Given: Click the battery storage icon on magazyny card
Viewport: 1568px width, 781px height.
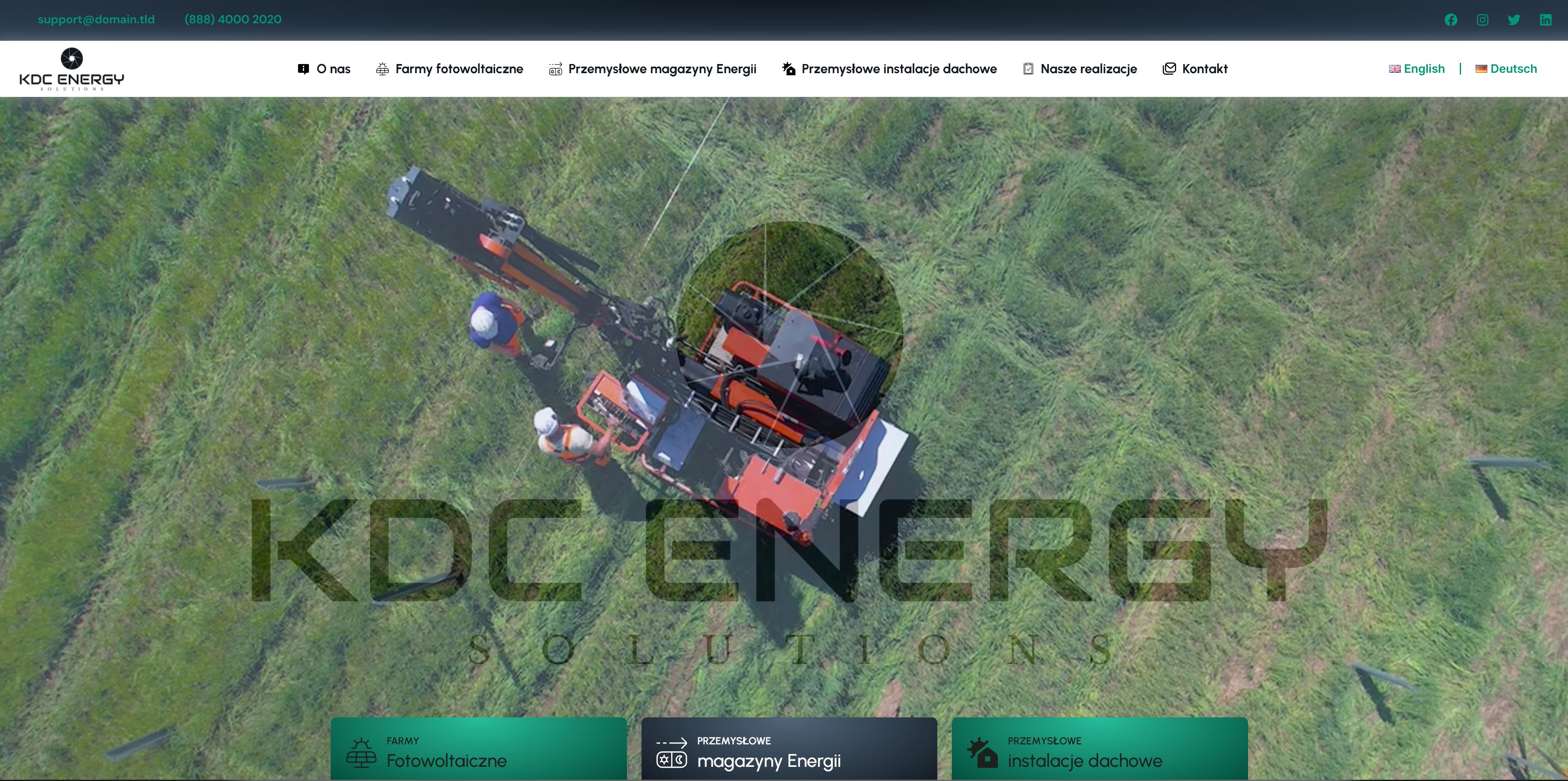Looking at the screenshot, I should [671, 753].
